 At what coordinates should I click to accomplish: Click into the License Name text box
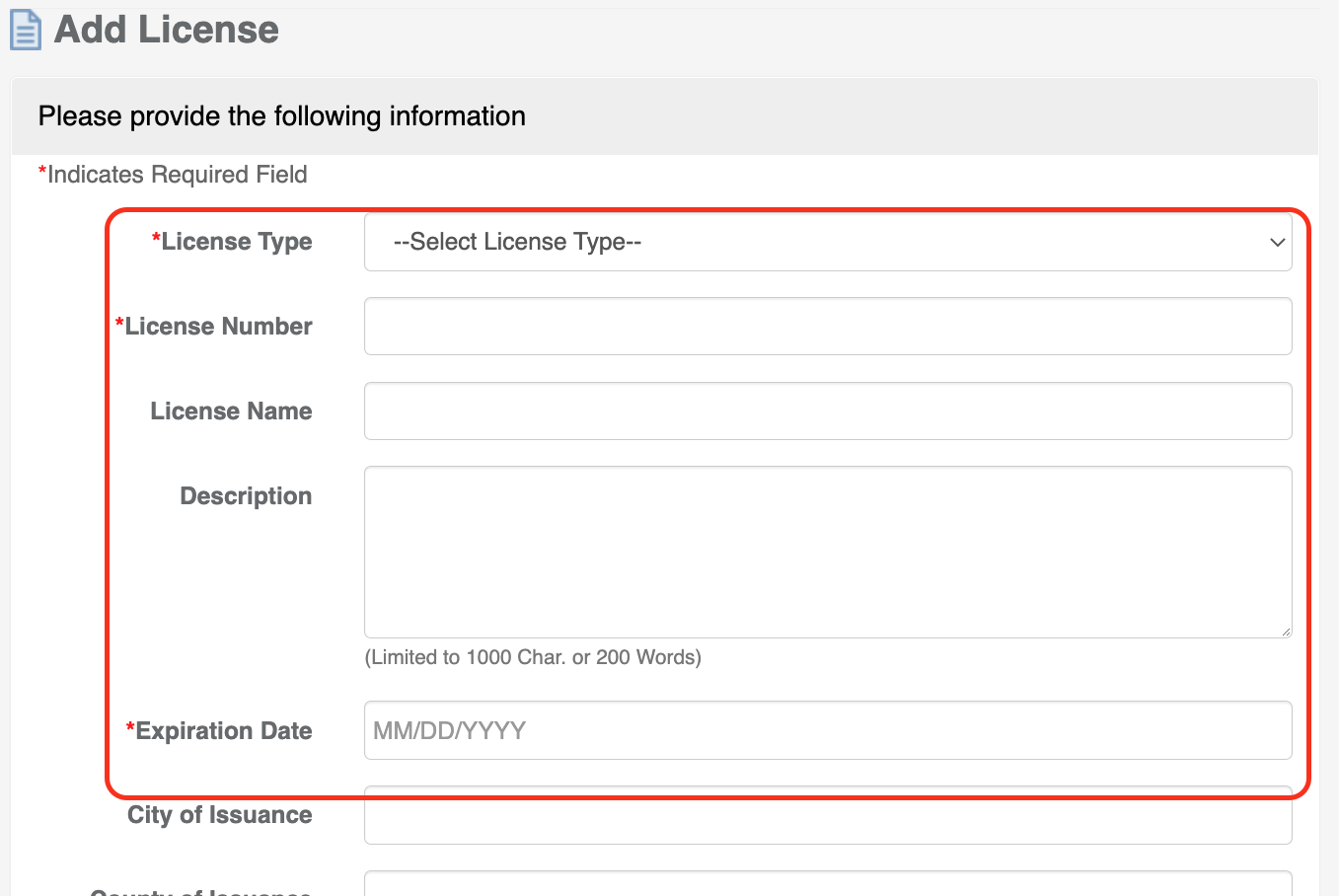click(x=827, y=411)
